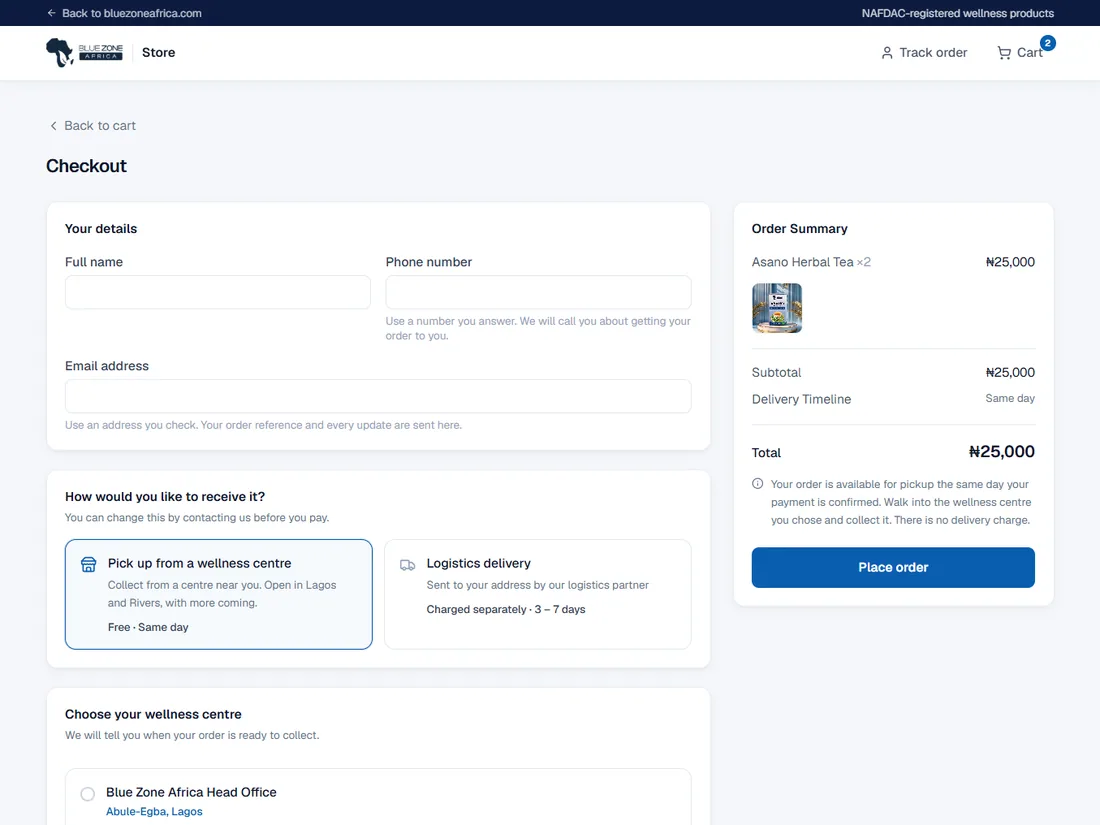Open the shopping cart icon
1100x825 pixels.
[1004, 53]
